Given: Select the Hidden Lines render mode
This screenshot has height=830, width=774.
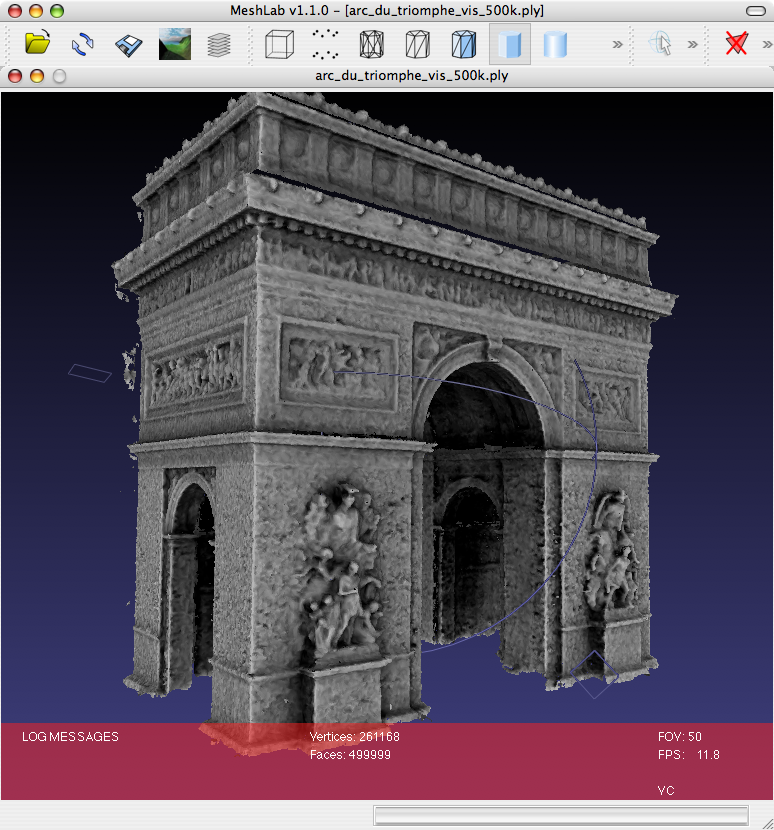Looking at the screenshot, I should pyautogui.click(x=417, y=44).
